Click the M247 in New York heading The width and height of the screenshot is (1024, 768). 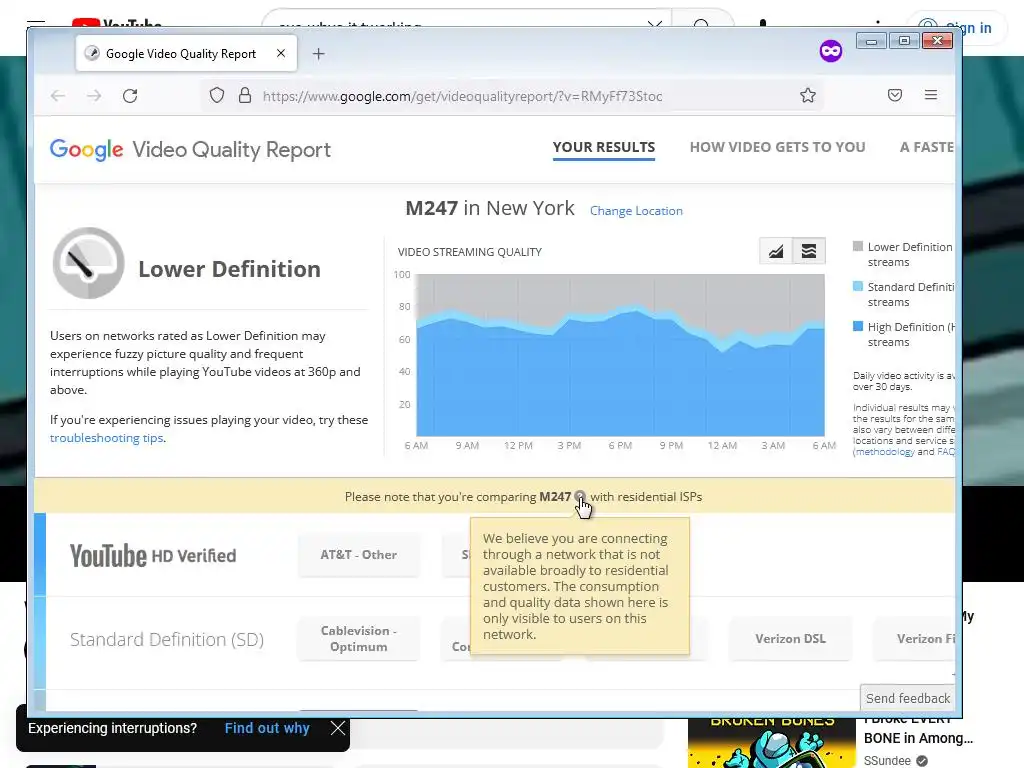(x=490, y=208)
